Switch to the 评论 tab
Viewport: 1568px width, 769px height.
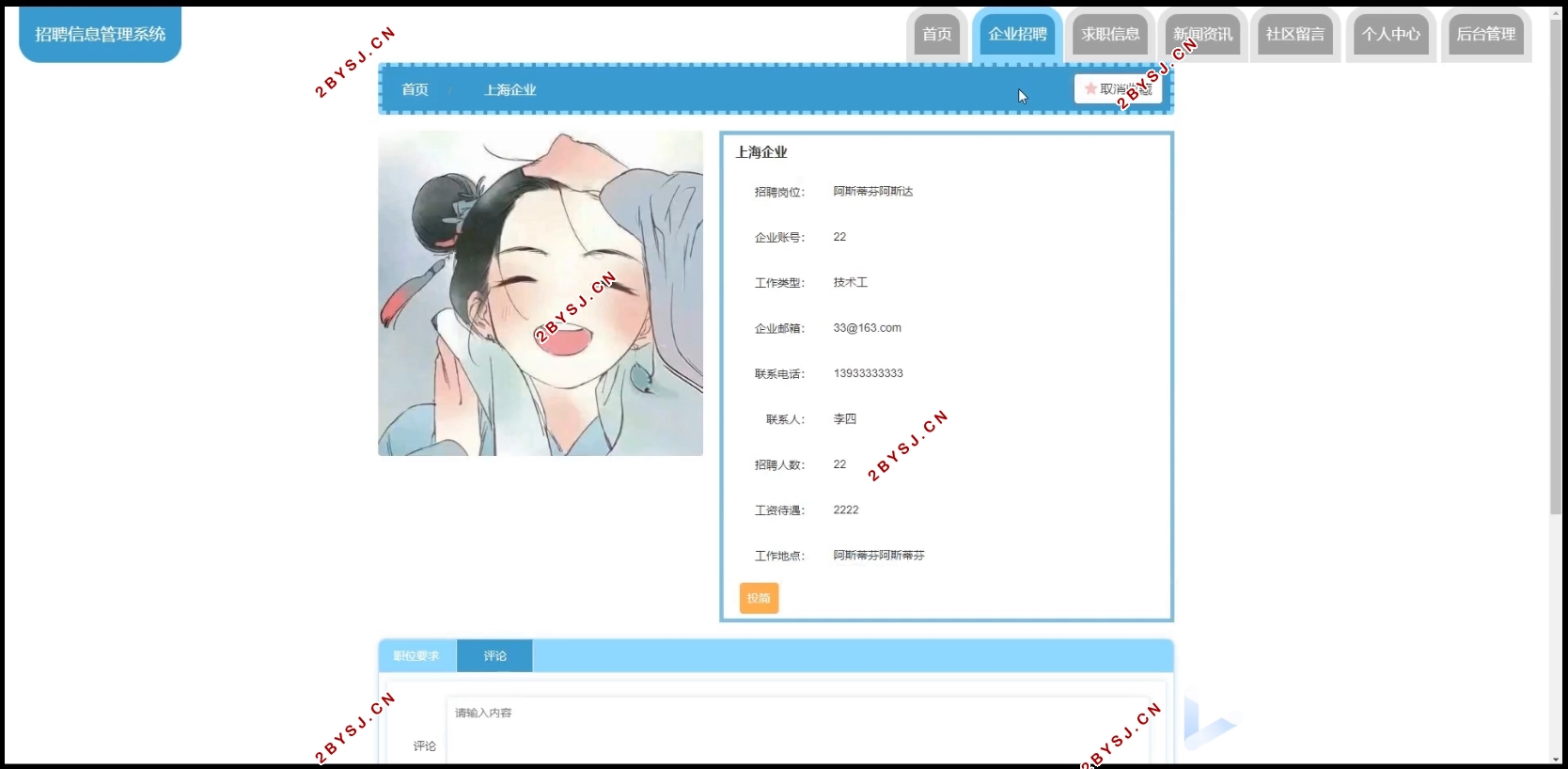pos(494,656)
